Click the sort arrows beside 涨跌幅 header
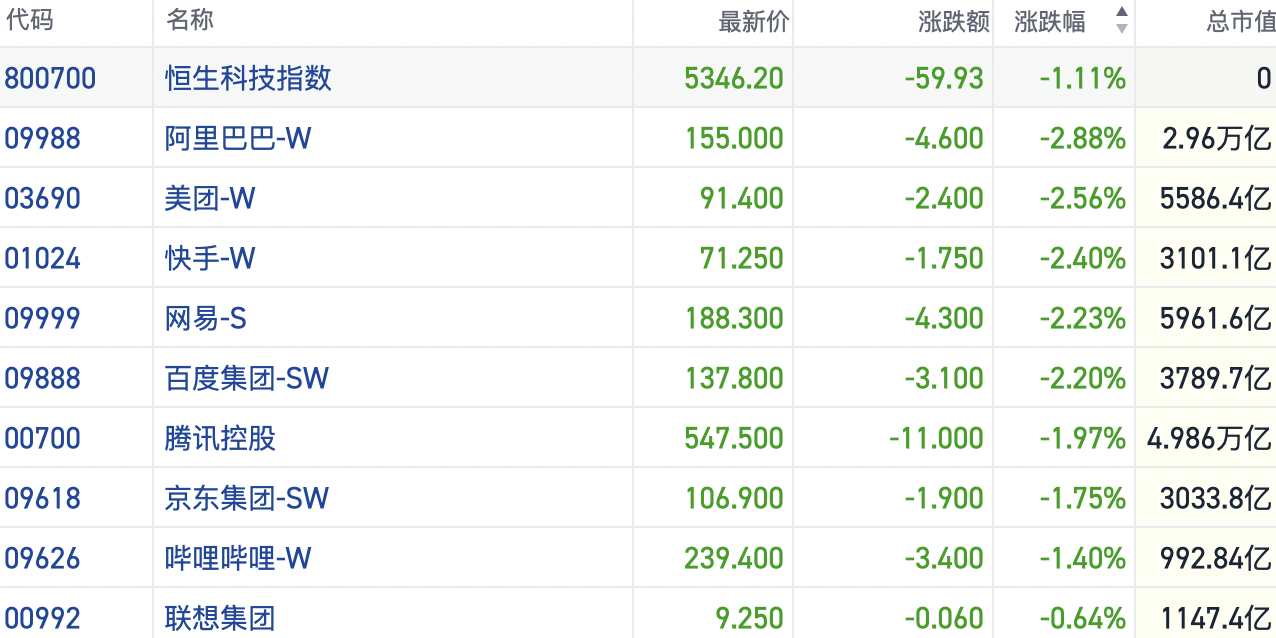 tap(1121, 20)
